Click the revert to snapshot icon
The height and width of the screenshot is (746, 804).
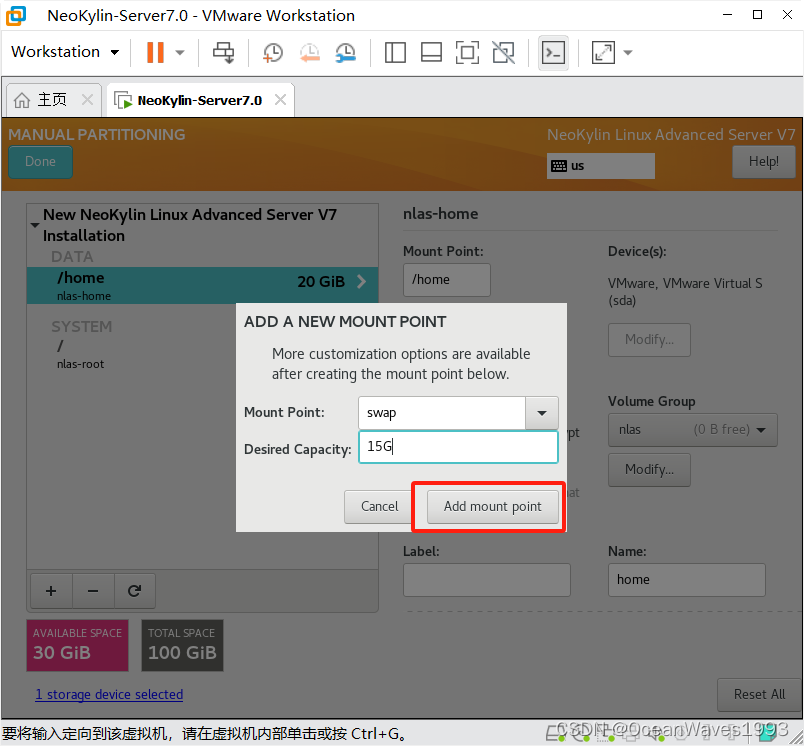[x=310, y=52]
